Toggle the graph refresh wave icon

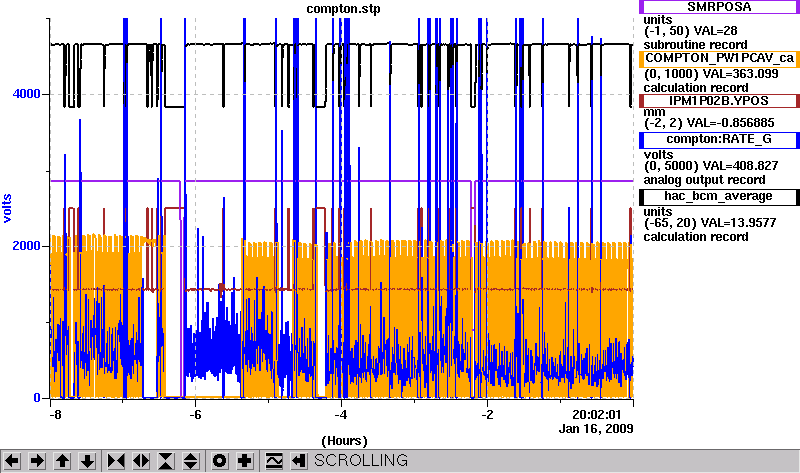tap(274, 461)
